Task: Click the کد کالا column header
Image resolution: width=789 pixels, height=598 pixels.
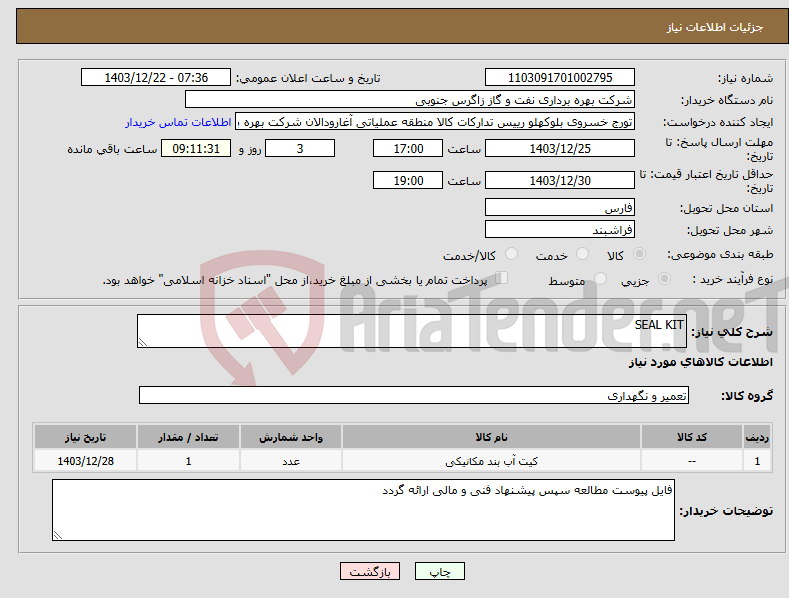Action: pyautogui.click(x=692, y=437)
